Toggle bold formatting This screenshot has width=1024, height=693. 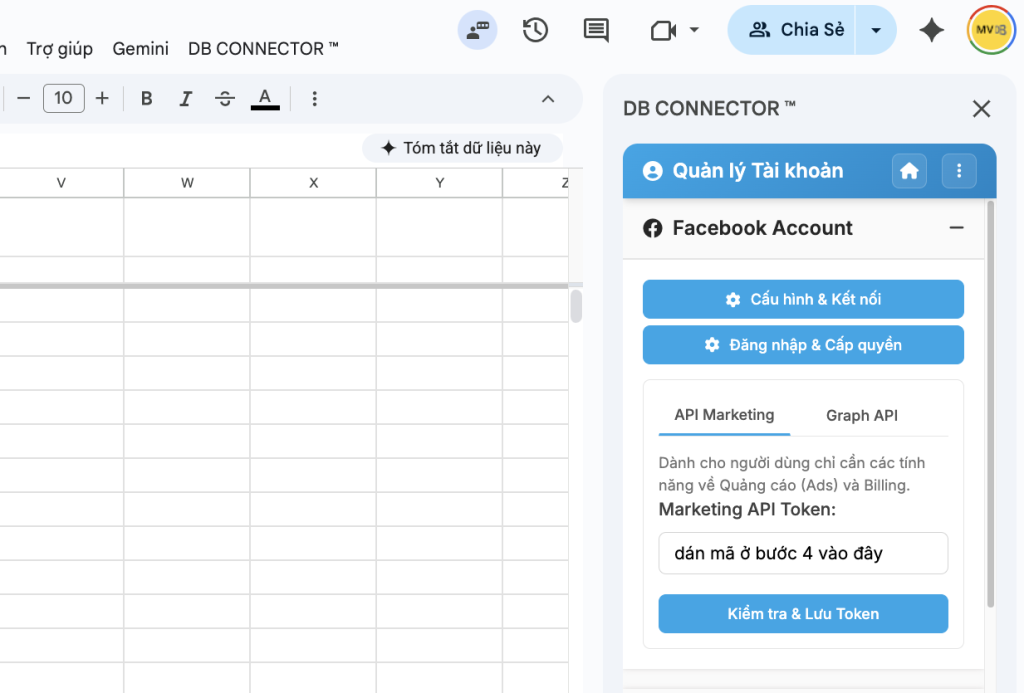(147, 98)
